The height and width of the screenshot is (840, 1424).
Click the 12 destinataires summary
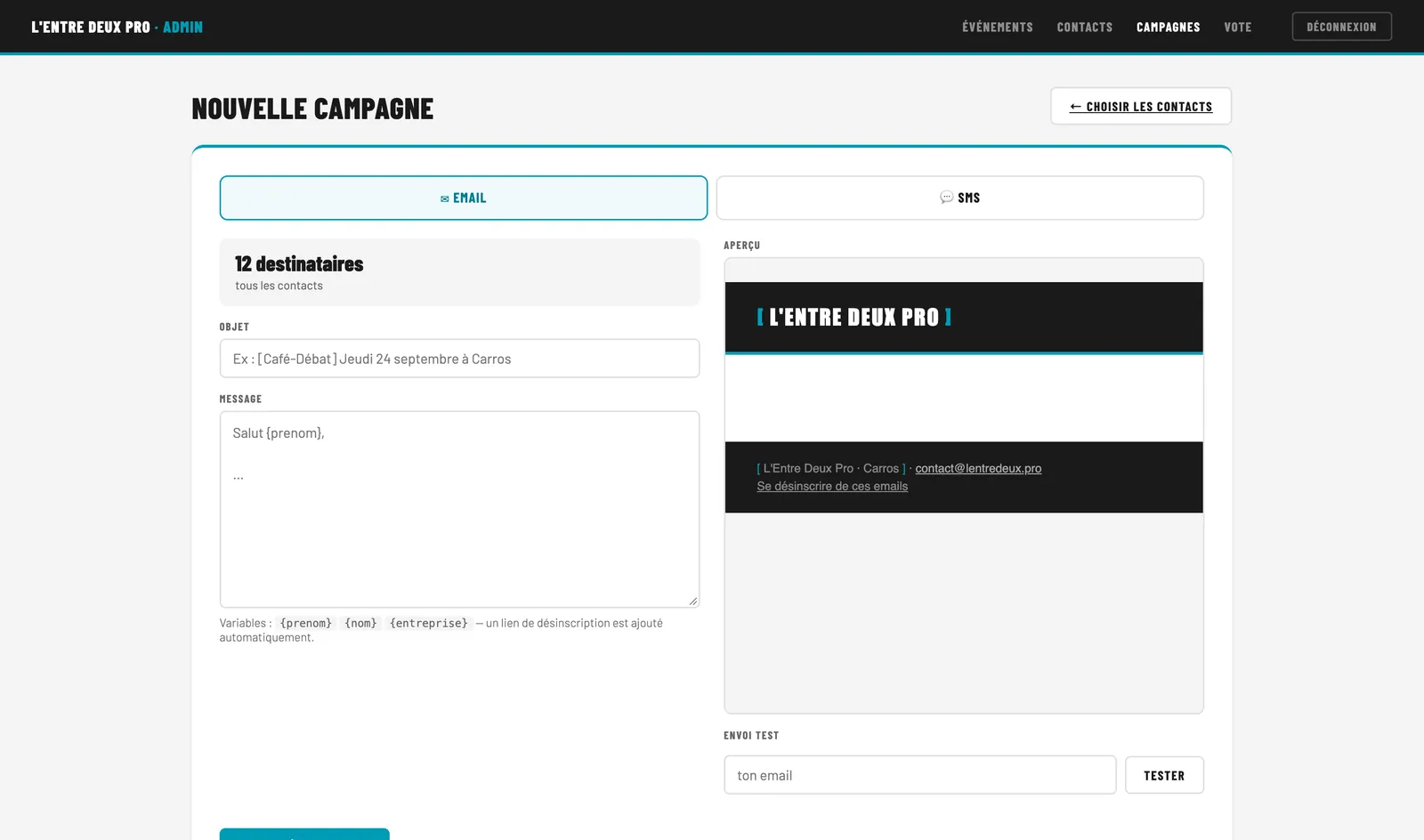(x=459, y=272)
